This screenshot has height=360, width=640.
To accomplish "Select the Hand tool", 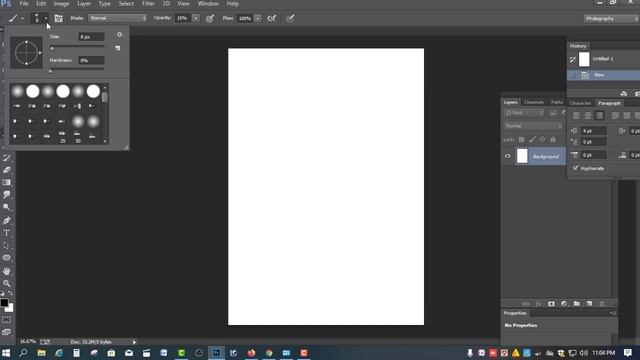I will [7, 271].
